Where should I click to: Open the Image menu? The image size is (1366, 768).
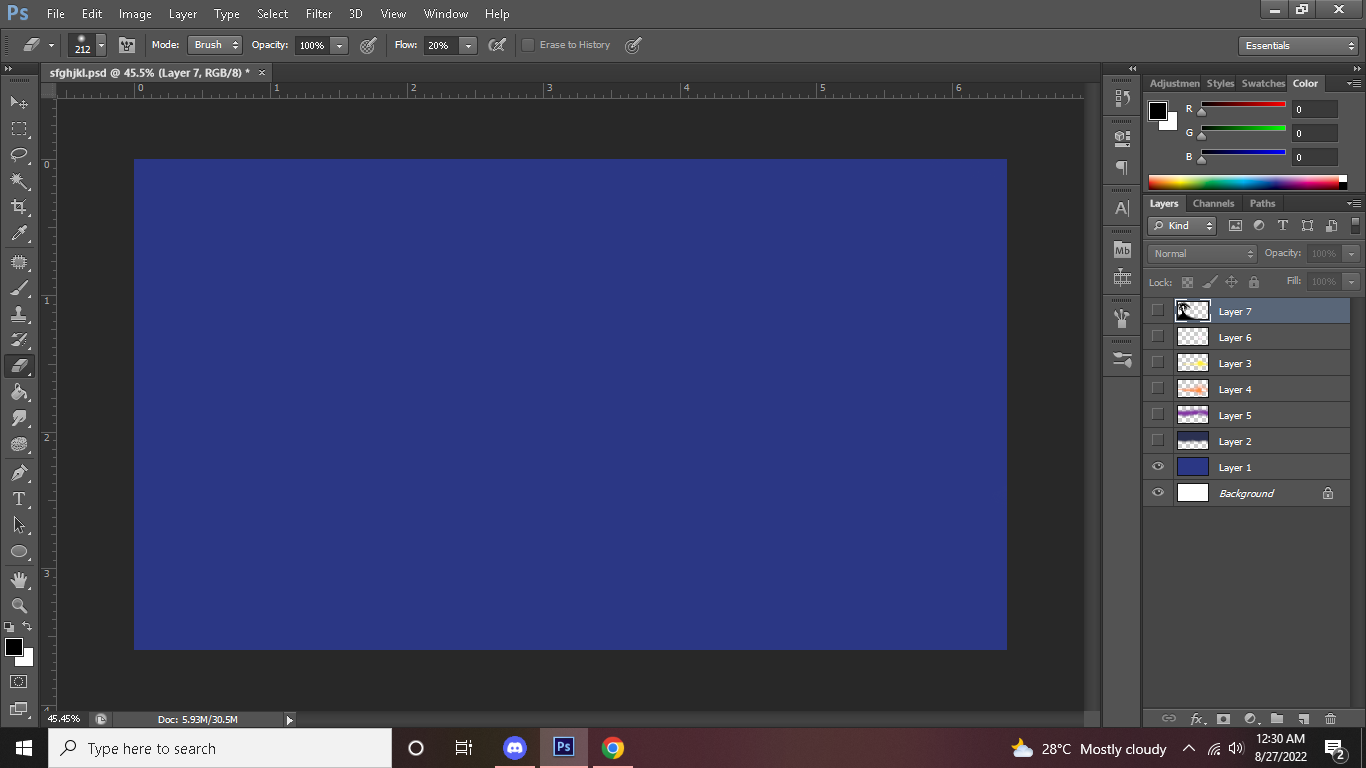135,14
